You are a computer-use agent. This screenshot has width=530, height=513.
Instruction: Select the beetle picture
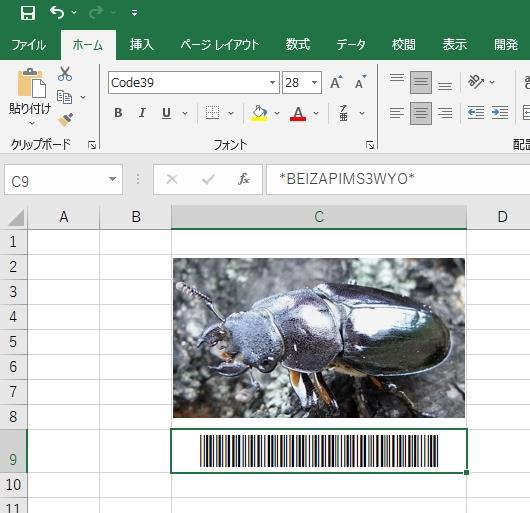coord(319,338)
